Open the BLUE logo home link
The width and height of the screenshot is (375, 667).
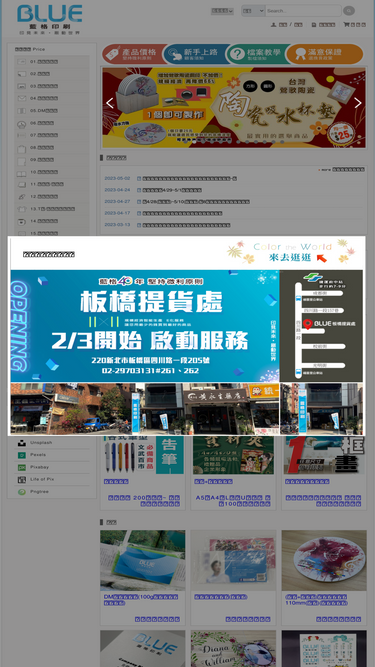[x=50, y=19]
